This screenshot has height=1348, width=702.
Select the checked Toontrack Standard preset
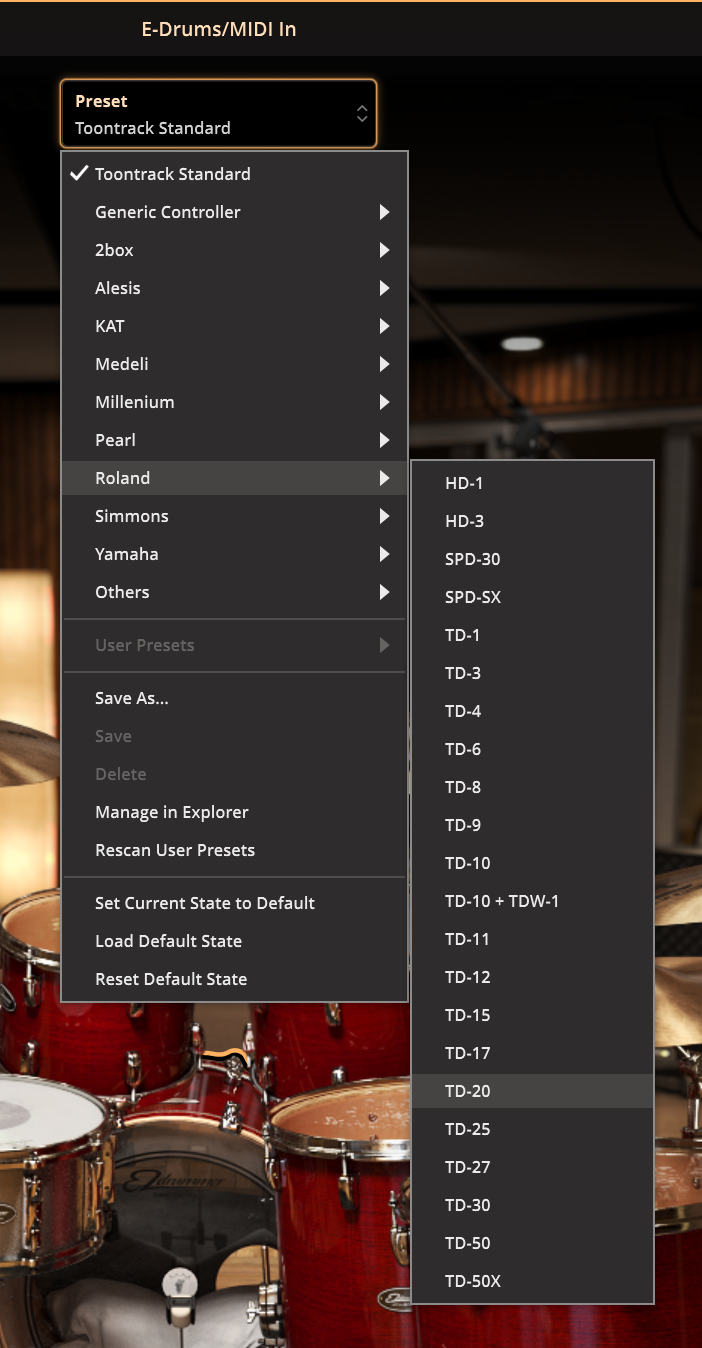click(172, 174)
